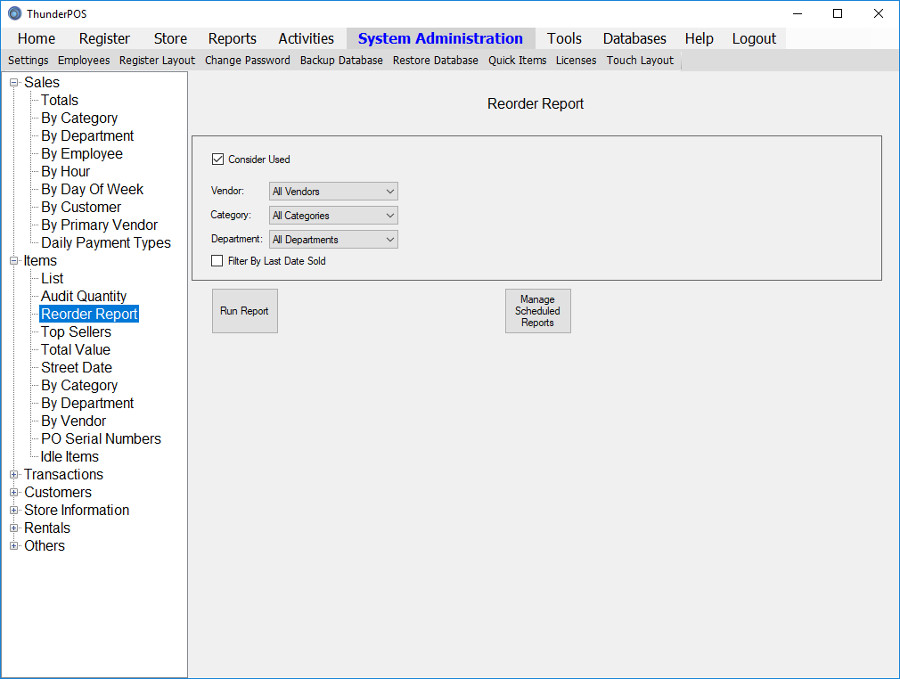
Task: Enable Filter By Last Date Sold
Action: [218, 261]
